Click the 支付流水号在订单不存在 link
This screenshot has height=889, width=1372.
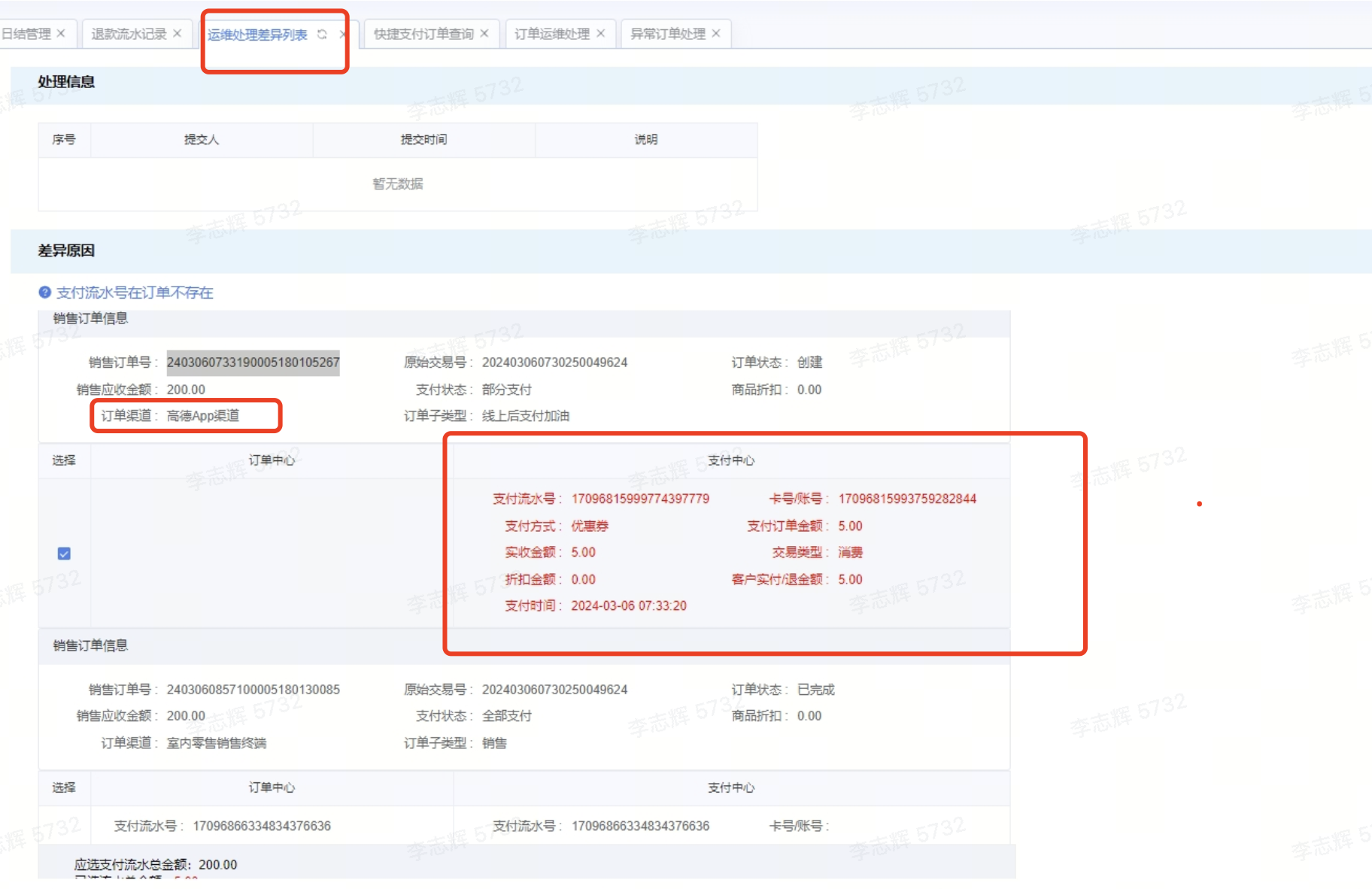(135, 293)
